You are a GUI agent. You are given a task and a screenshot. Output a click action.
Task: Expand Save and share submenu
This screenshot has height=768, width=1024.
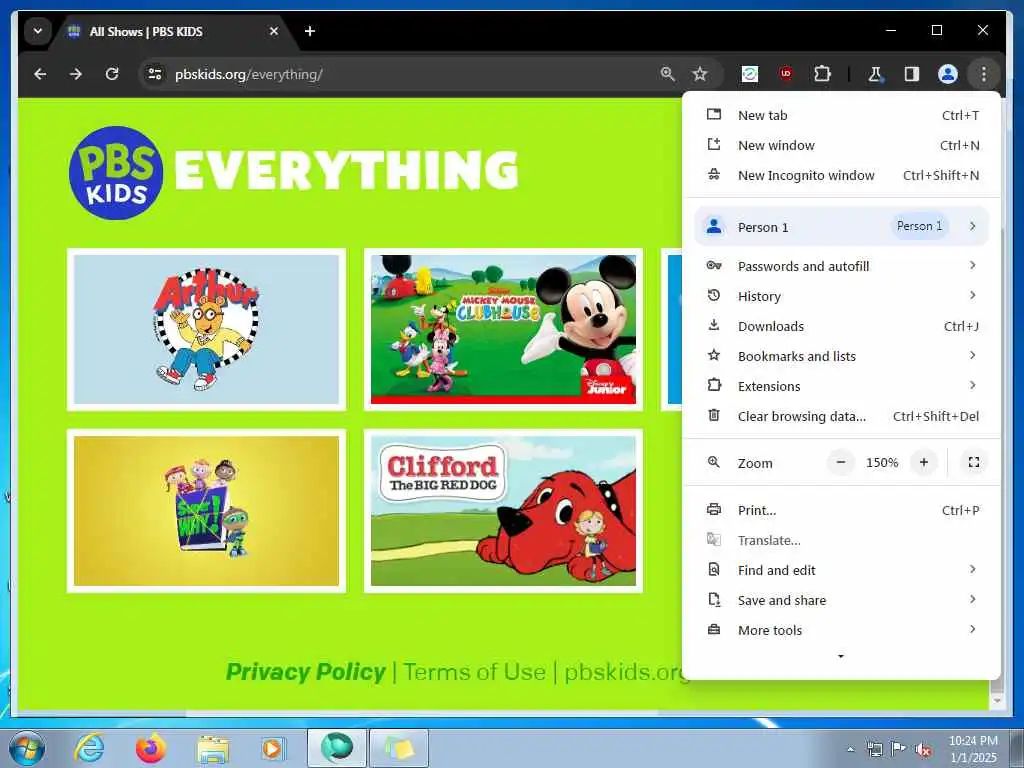tap(841, 600)
